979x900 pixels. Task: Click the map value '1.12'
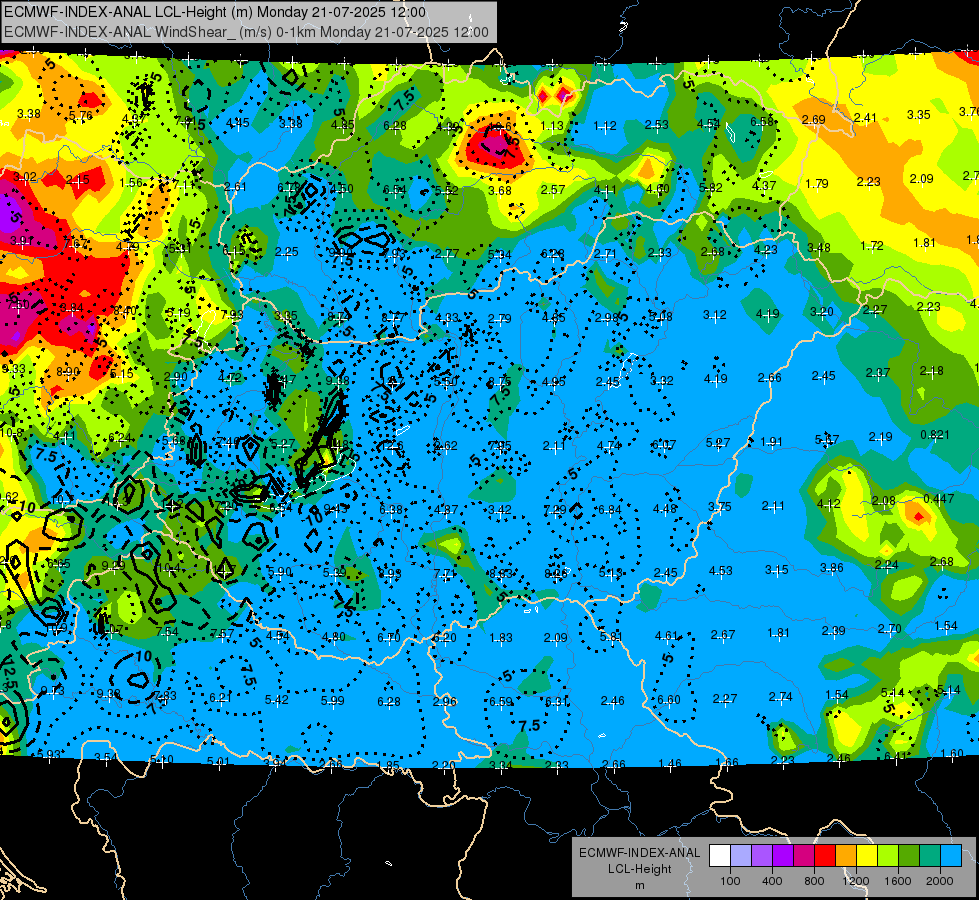tap(605, 126)
